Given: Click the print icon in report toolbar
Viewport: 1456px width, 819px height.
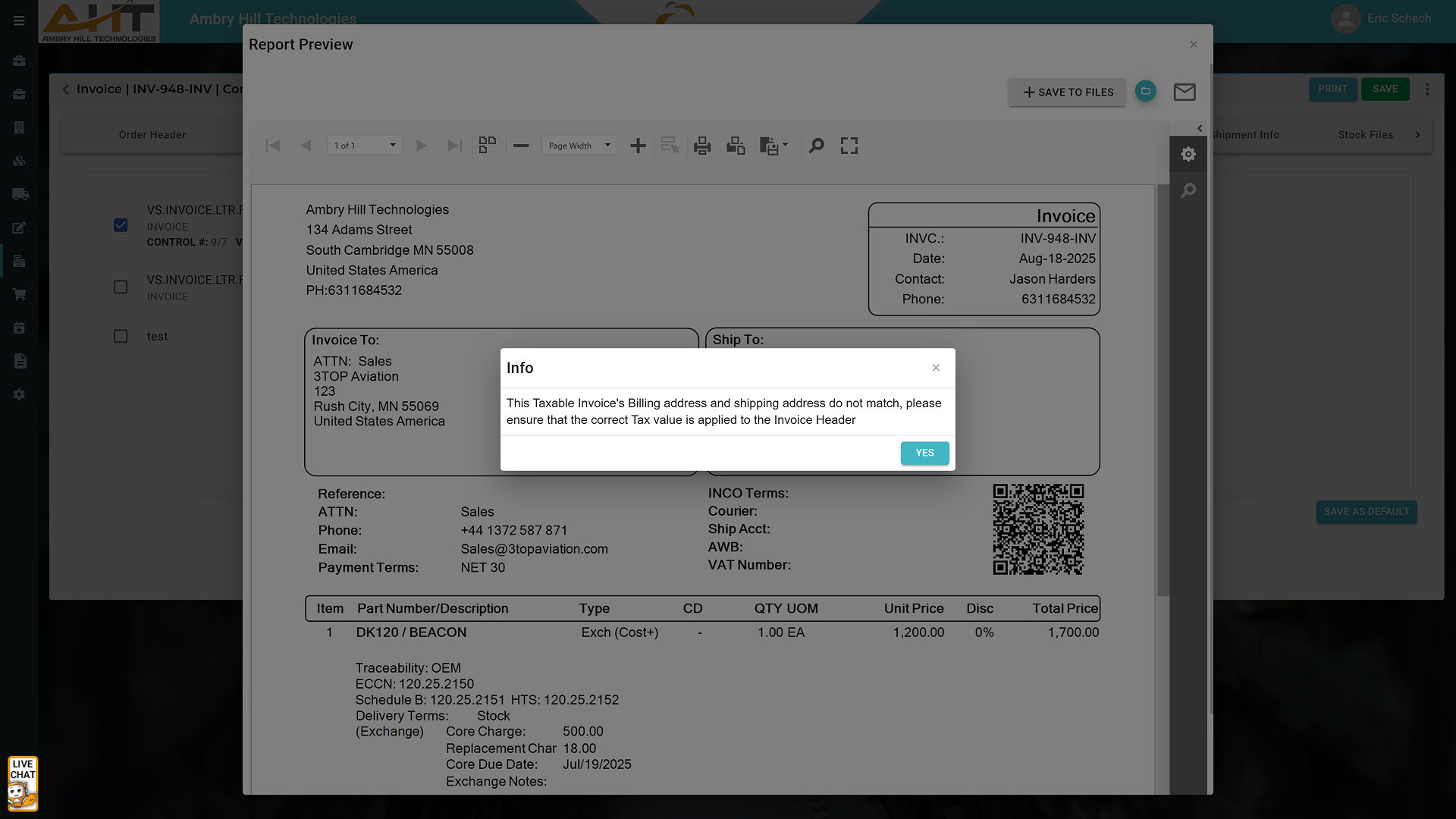Looking at the screenshot, I should 702,146.
